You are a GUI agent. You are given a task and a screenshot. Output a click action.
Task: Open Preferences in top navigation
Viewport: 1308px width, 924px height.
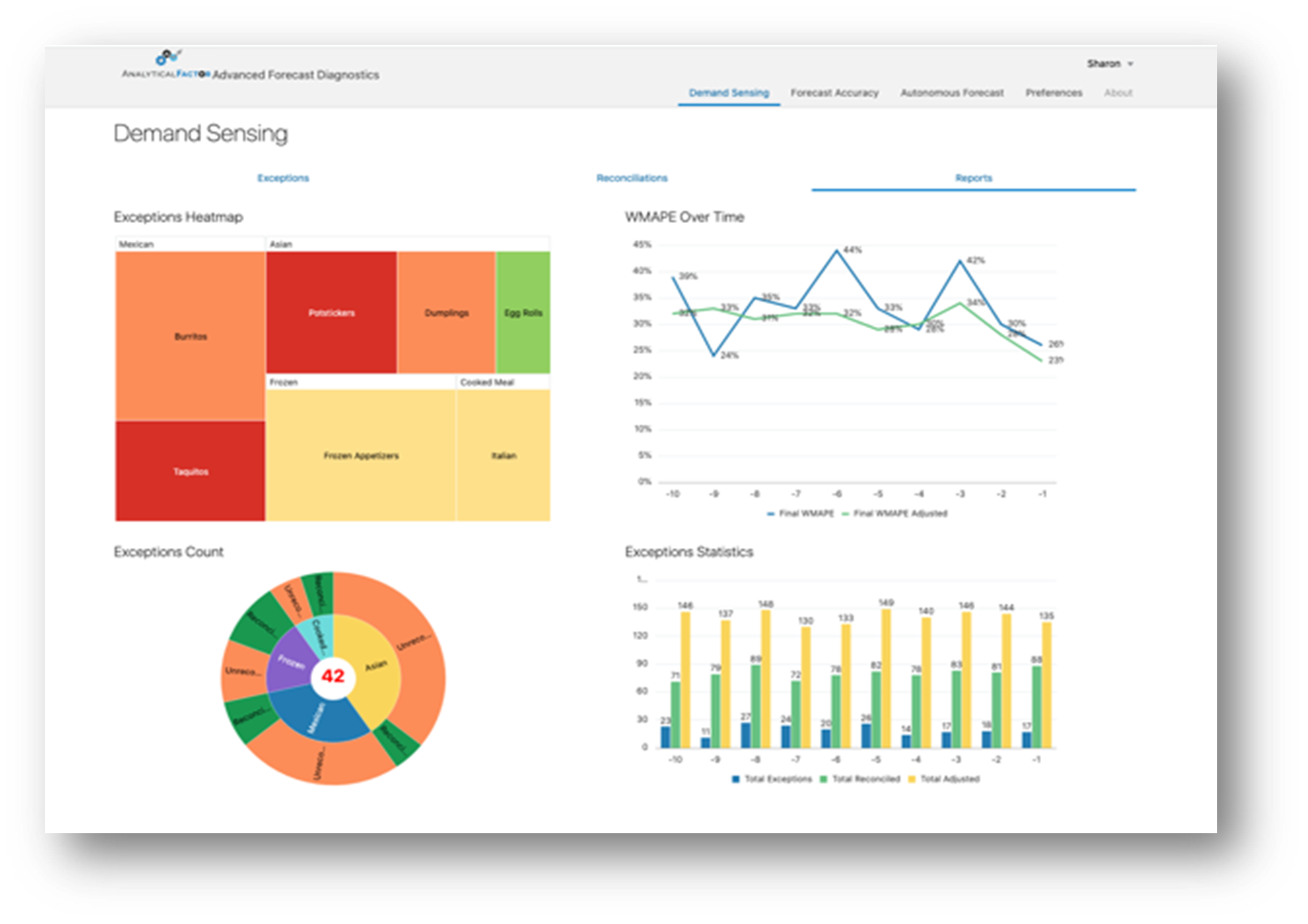click(1053, 93)
